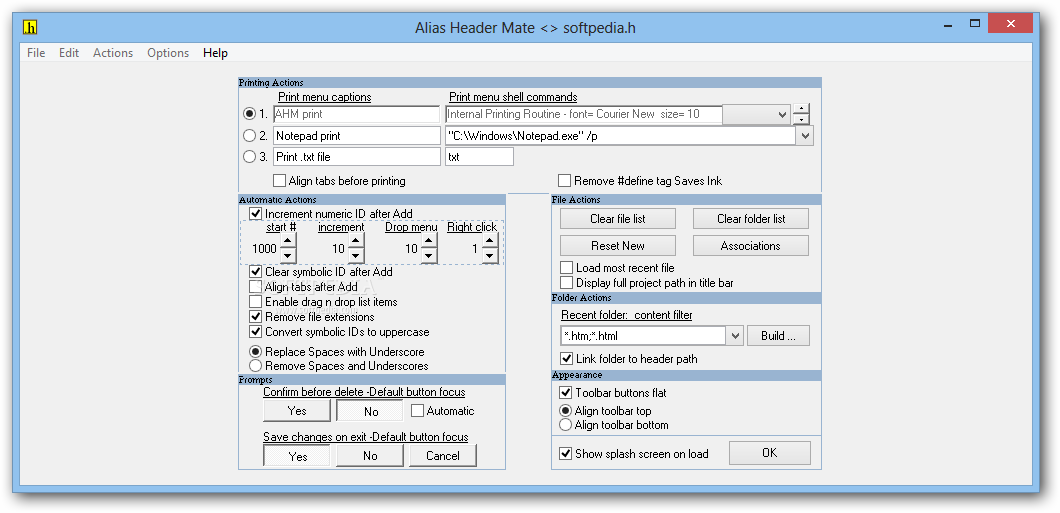
Task: Enable Remove #define tag Saves Ink
Action: (564, 180)
